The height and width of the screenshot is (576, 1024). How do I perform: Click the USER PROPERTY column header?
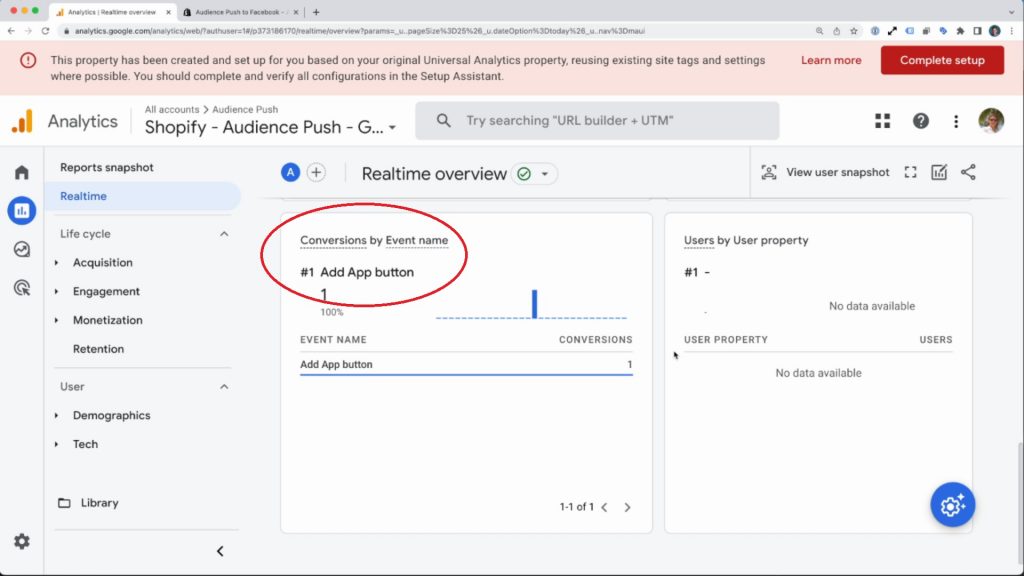tap(726, 340)
